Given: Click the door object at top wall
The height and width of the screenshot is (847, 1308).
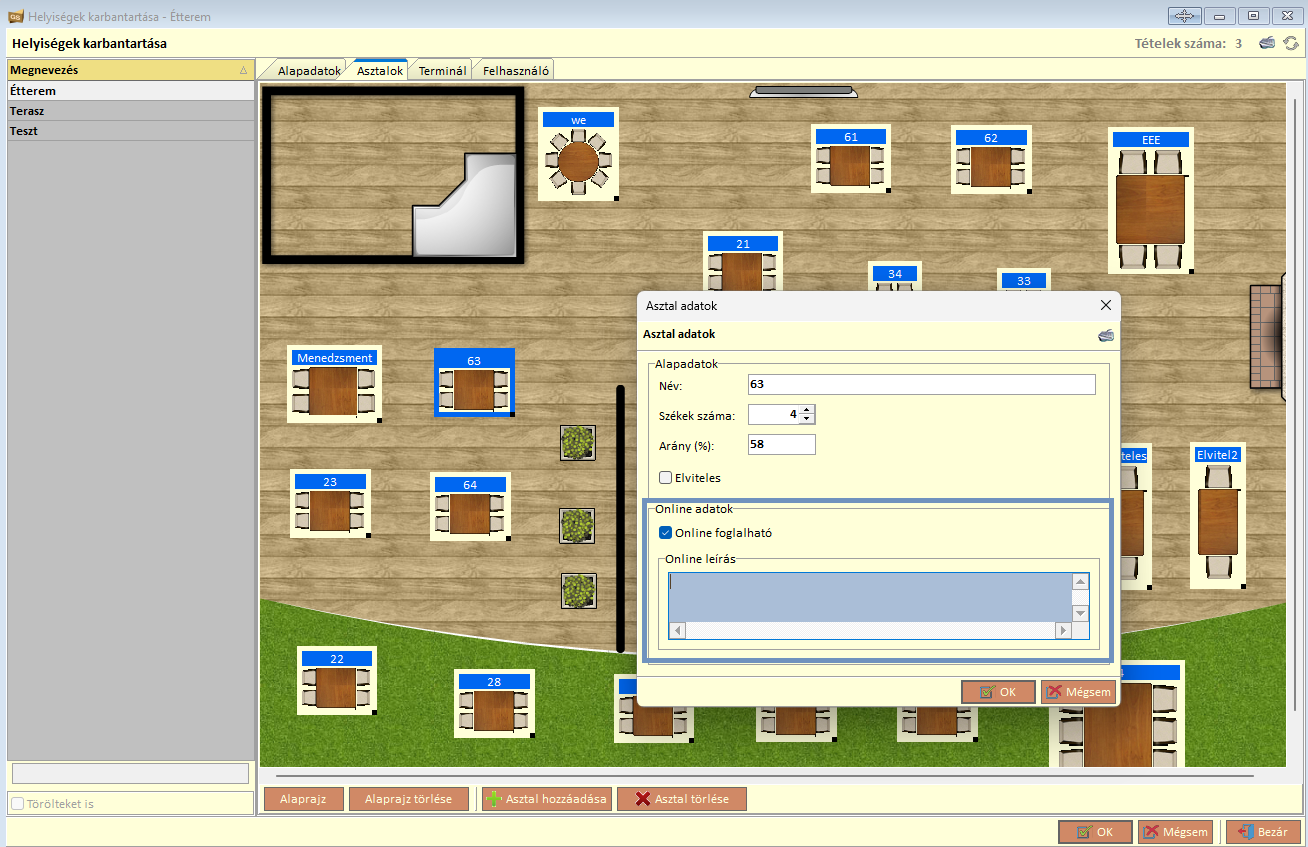Looking at the screenshot, I should click(804, 91).
